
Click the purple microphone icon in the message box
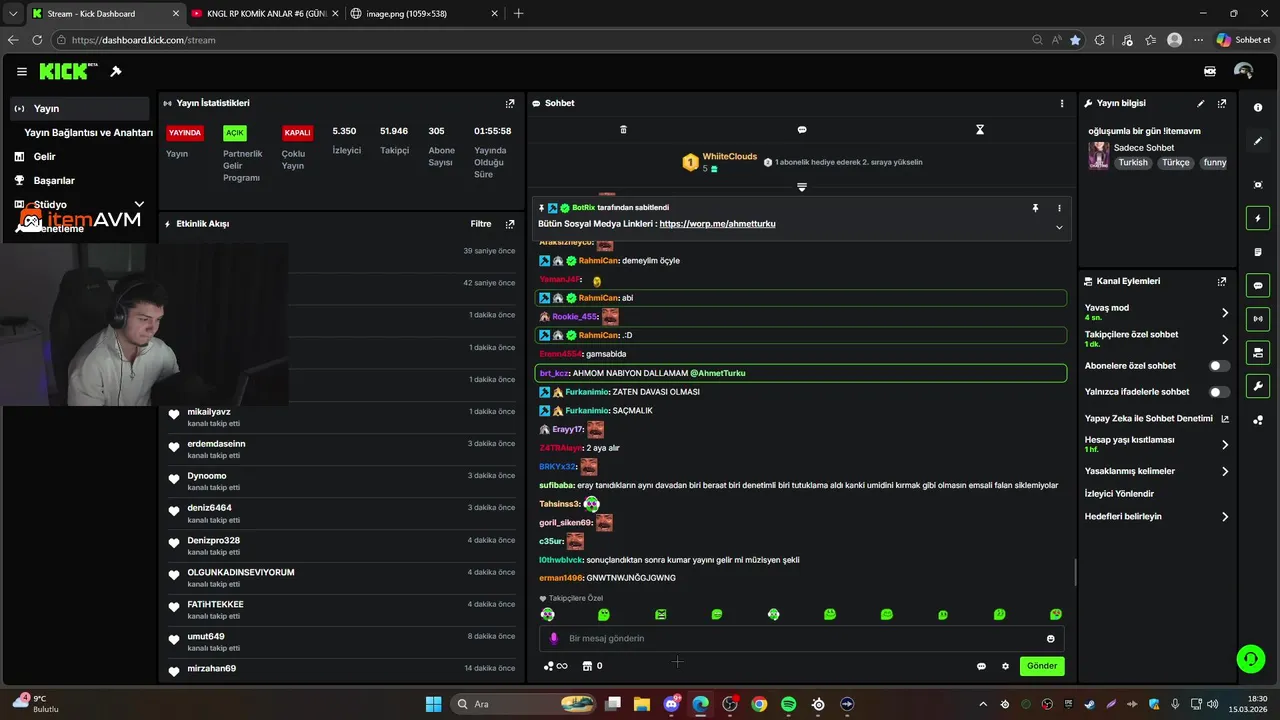coord(554,638)
